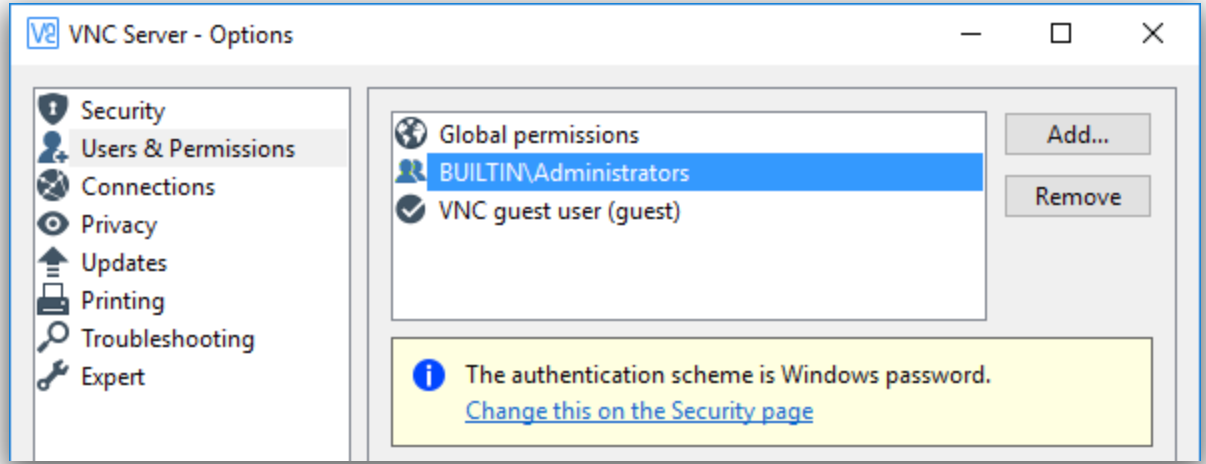
Task: Switch to the Connections page
Action: pyautogui.click(x=148, y=187)
